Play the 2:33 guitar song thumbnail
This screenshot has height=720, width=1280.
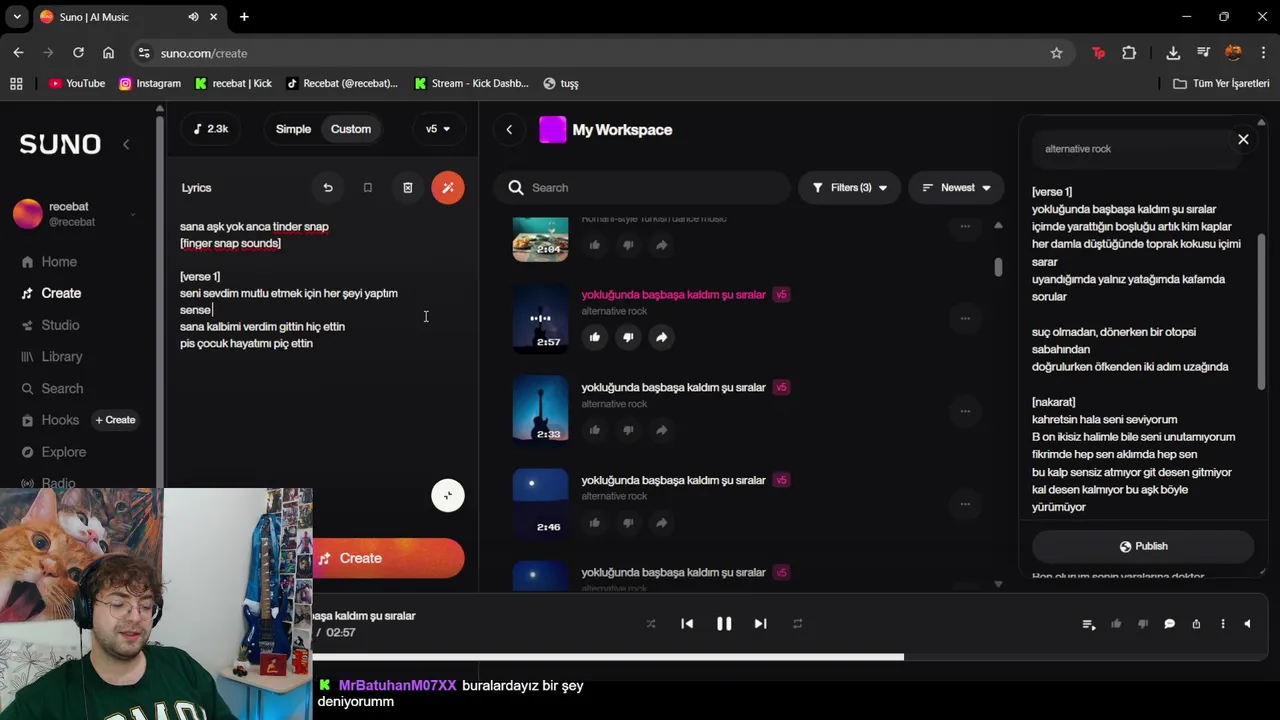(540, 408)
